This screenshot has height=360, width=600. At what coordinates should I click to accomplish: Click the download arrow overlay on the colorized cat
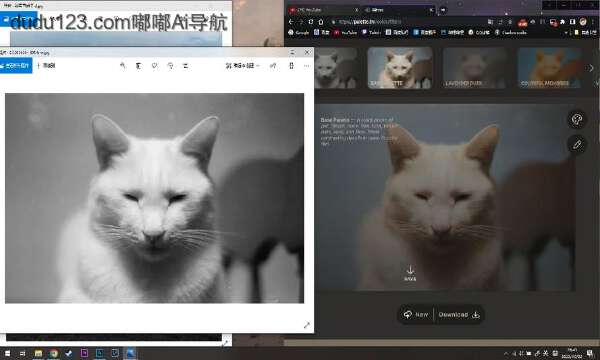410,273
